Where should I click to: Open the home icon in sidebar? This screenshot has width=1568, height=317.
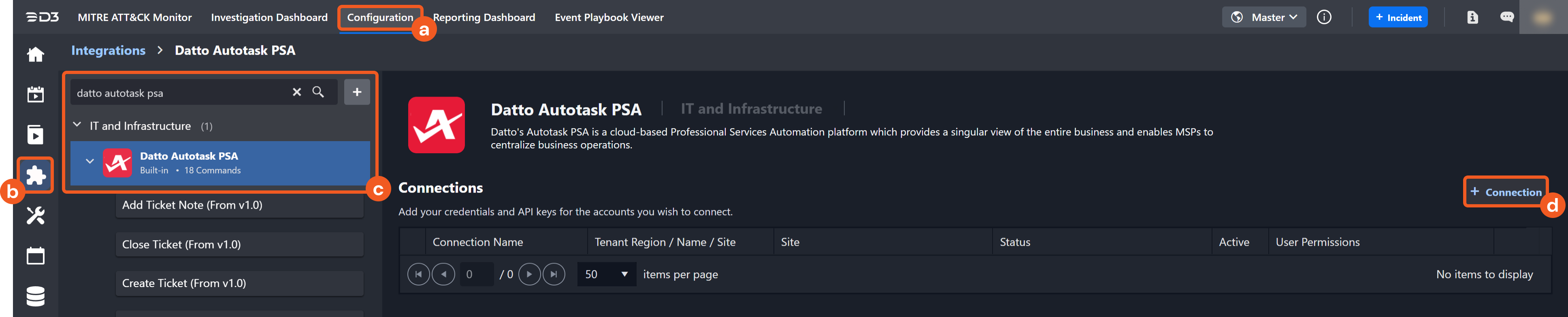pos(35,55)
